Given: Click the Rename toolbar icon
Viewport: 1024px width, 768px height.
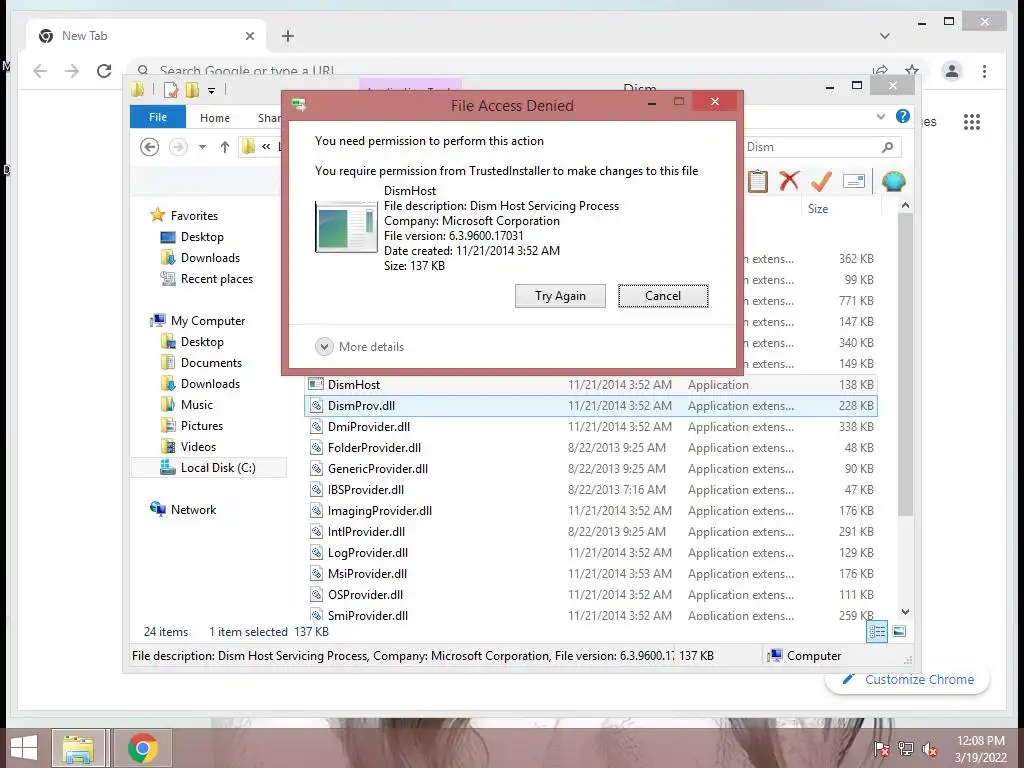Looking at the screenshot, I should (x=854, y=181).
